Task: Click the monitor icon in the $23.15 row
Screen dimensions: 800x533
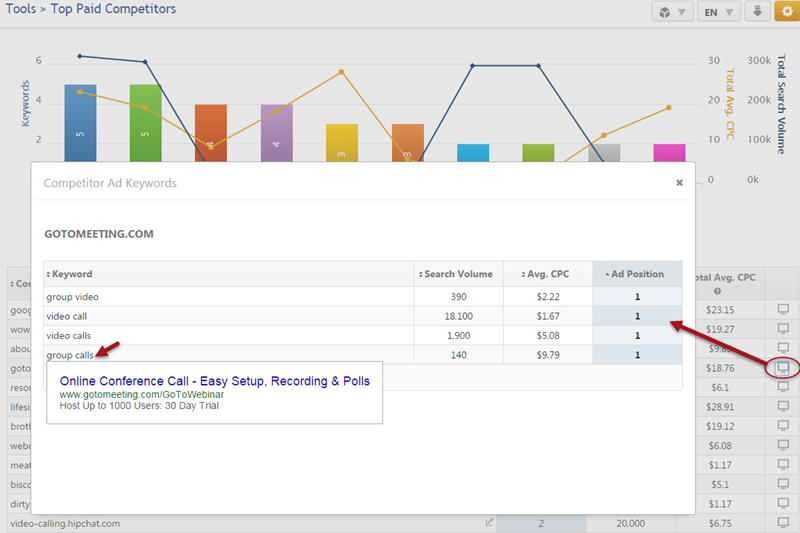Action: 783,310
